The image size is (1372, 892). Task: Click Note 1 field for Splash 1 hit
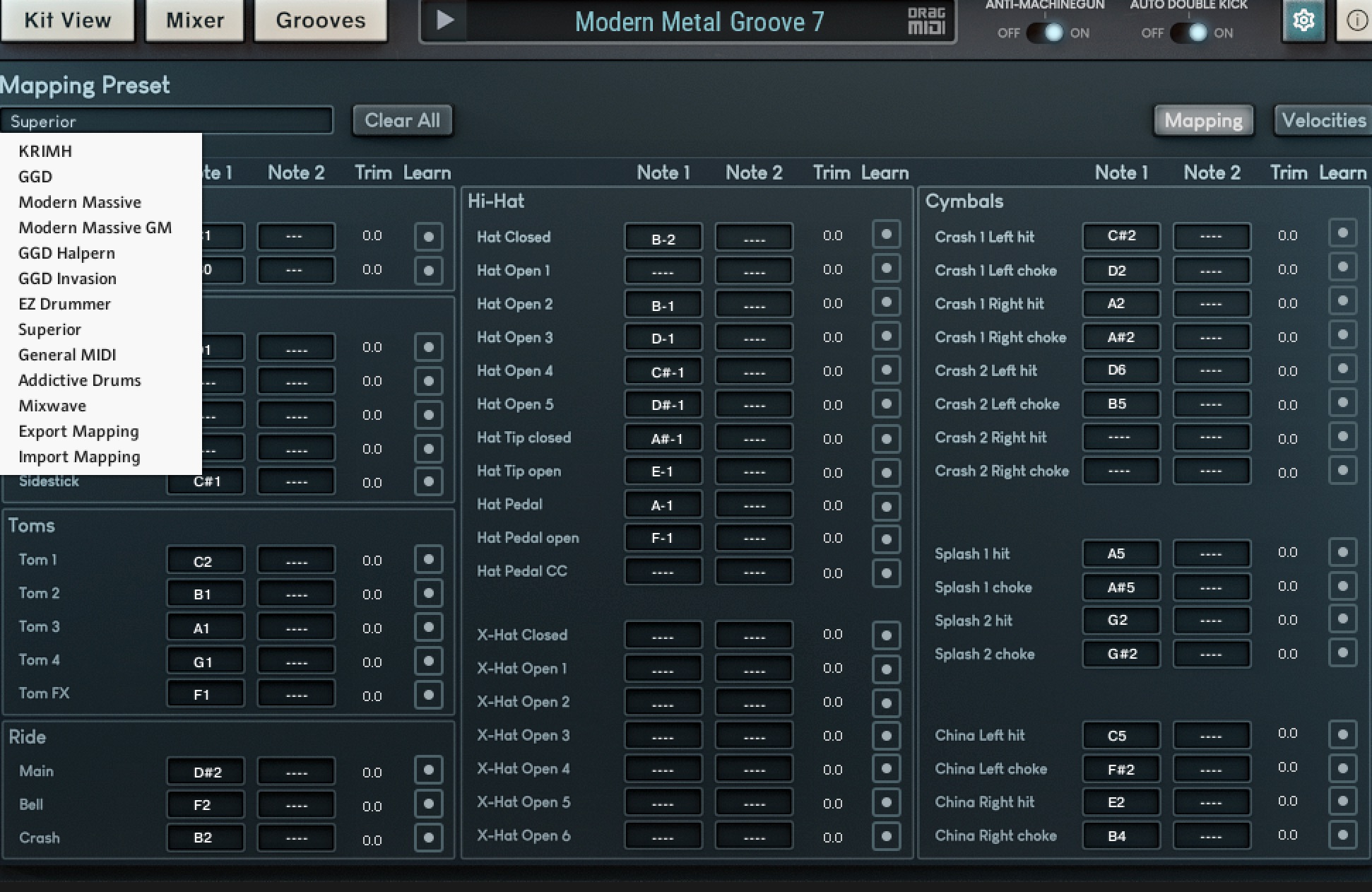point(1120,553)
